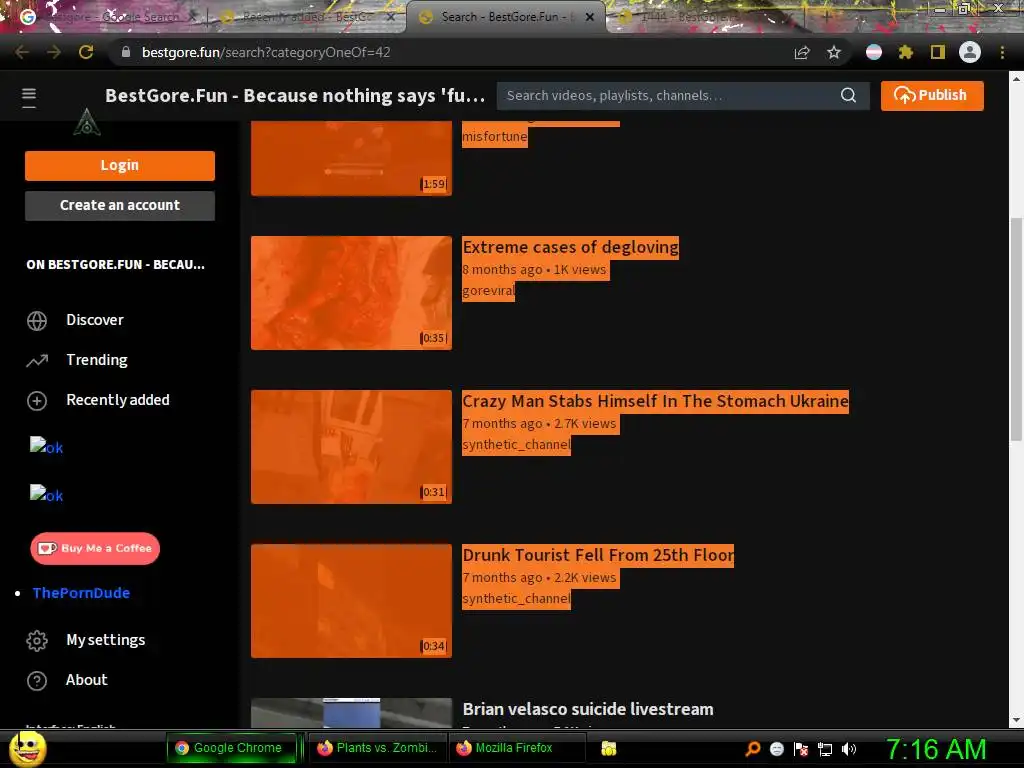
Task: Open a new browser tab with plus
Action: pos(826,16)
